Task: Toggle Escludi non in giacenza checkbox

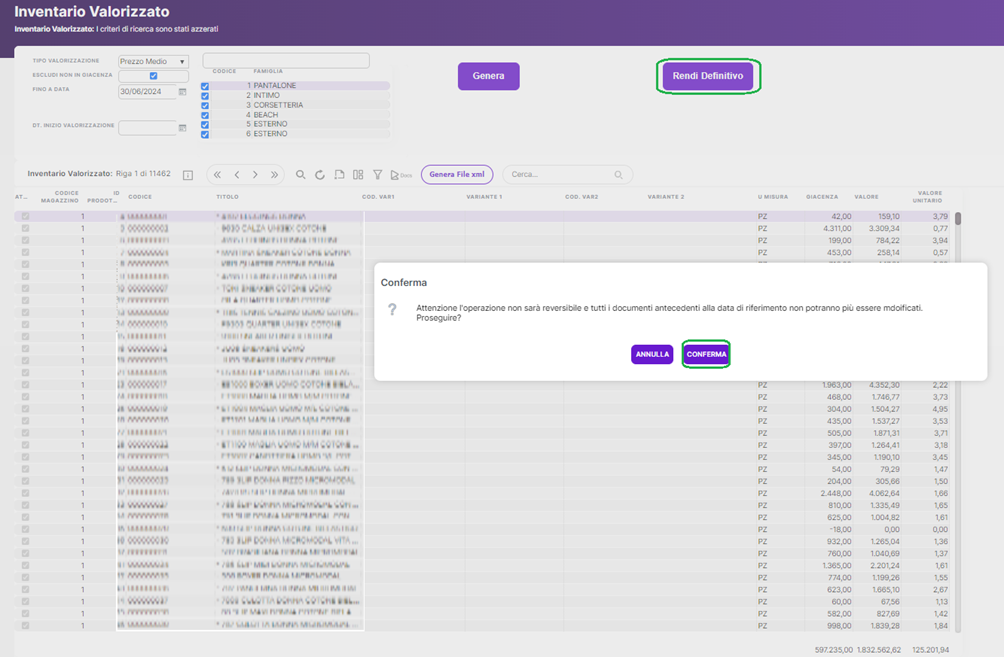Action: (x=153, y=76)
